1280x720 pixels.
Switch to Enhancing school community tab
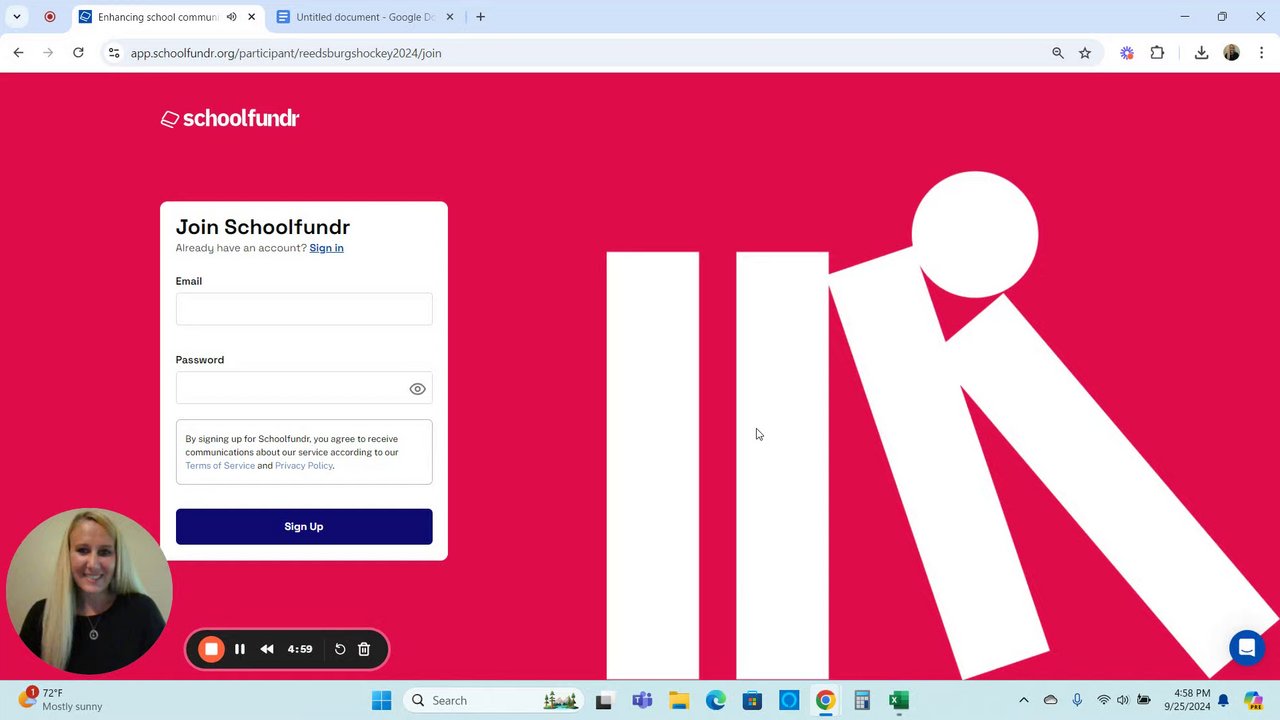tap(158, 17)
